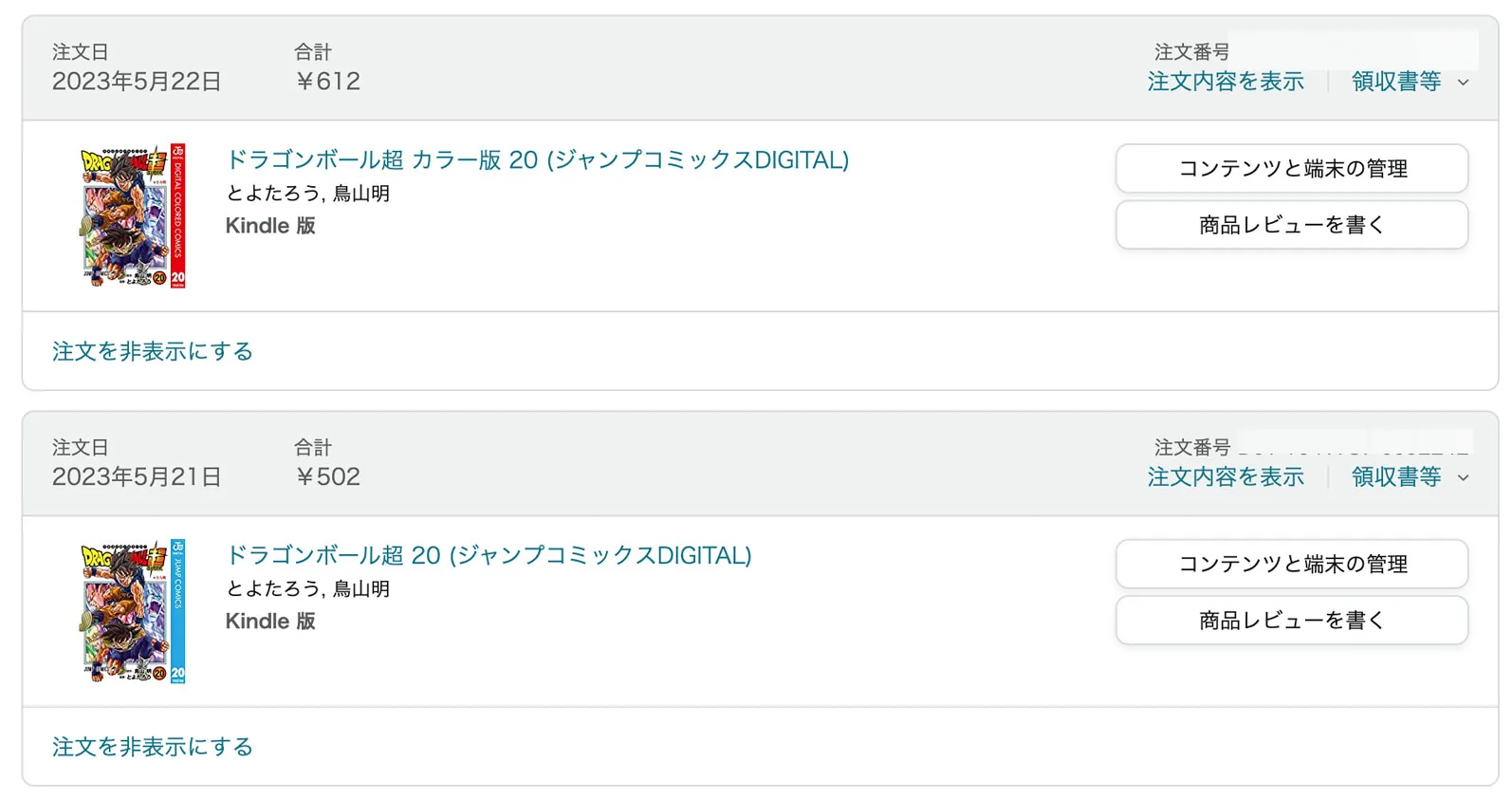Open the Dragon Ball Super 20 blue-spine cover thumbnail

(133, 611)
